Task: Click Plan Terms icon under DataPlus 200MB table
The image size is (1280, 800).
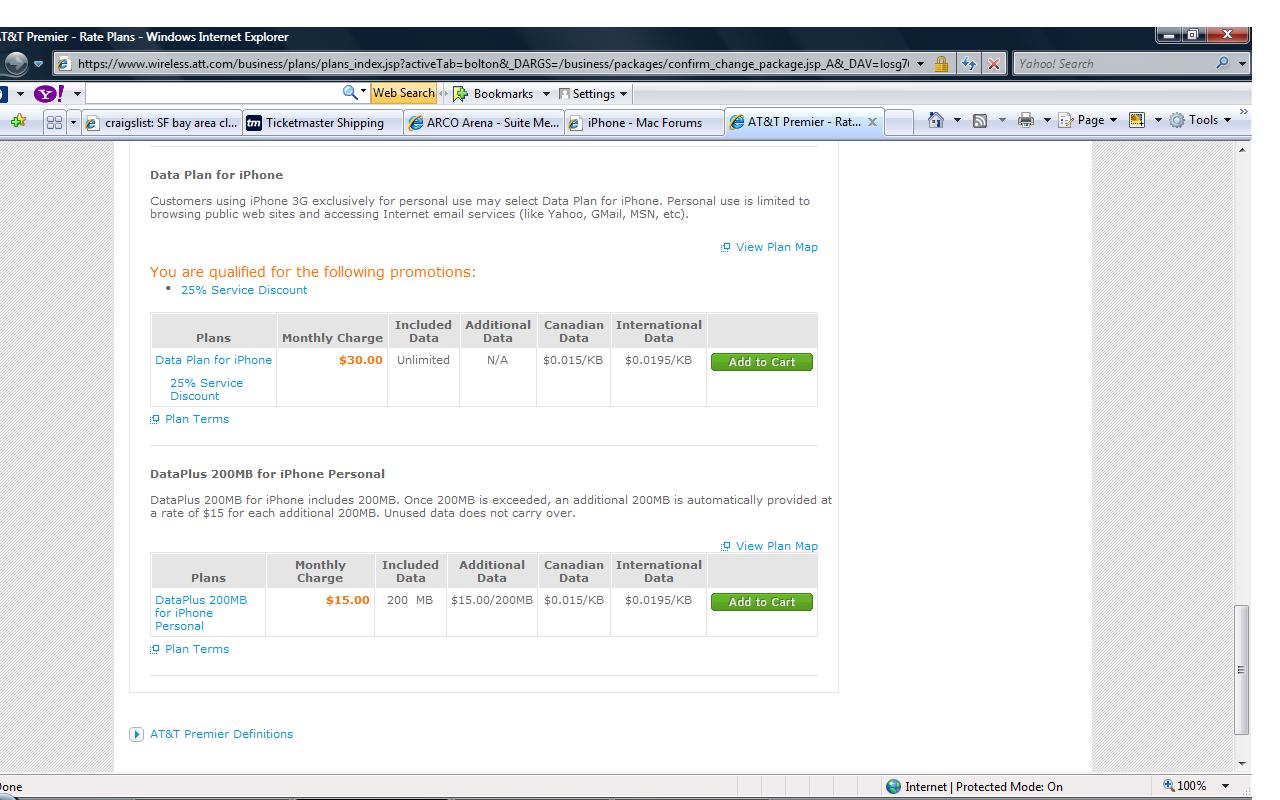Action: [x=155, y=649]
